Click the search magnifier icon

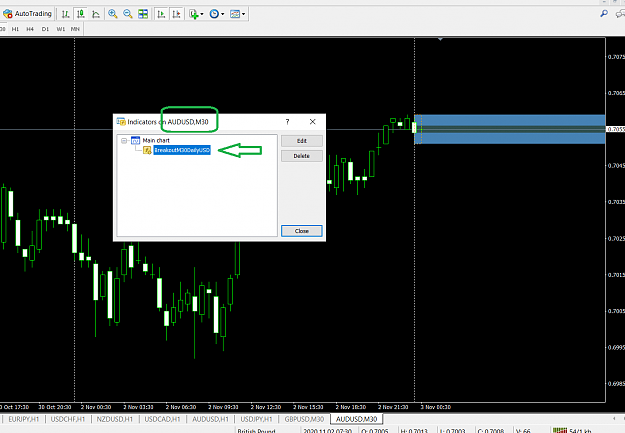(x=604, y=14)
